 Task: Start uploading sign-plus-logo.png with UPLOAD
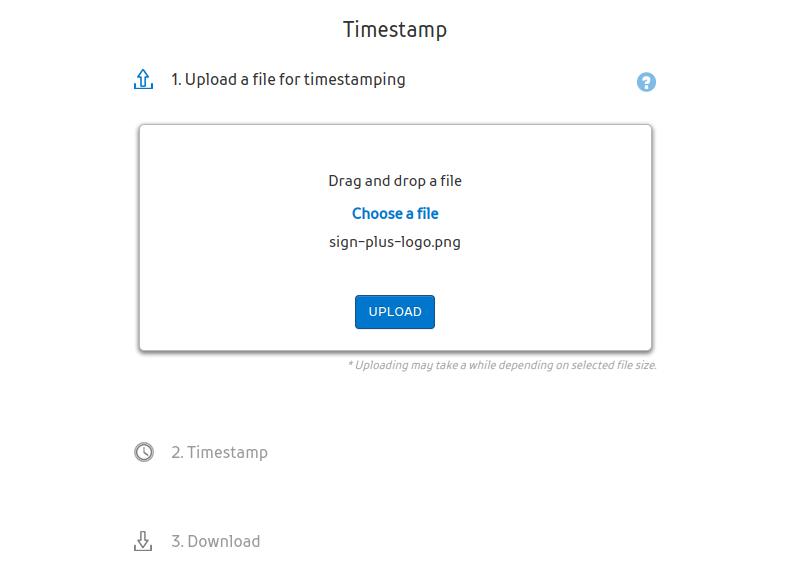pyautogui.click(x=395, y=312)
